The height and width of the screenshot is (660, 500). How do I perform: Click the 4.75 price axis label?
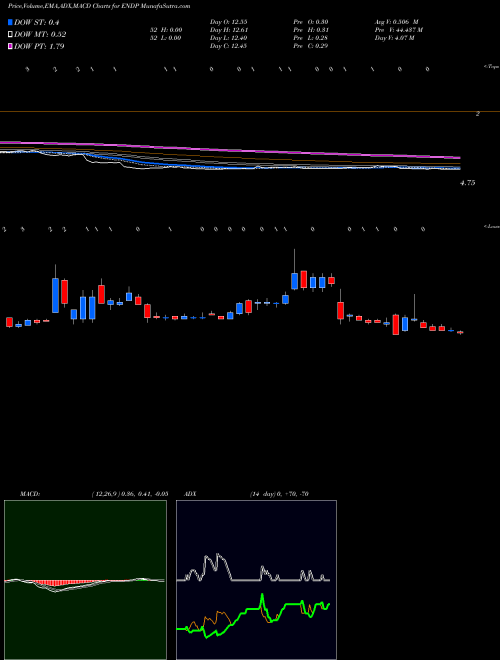coord(468,183)
